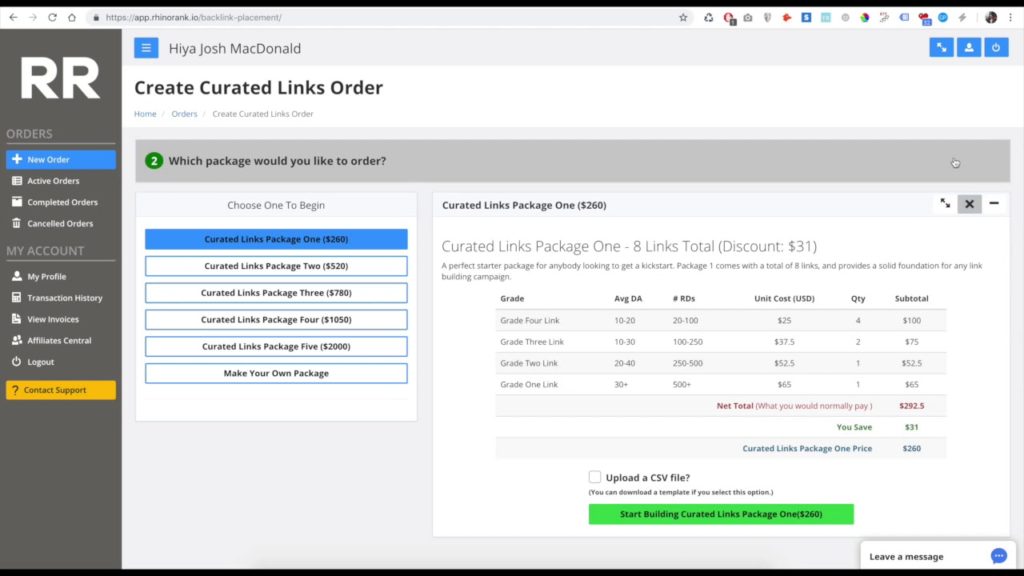This screenshot has height=576, width=1024.
Task: Follow the Home breadcrumb link
Action: pos(145,114)
